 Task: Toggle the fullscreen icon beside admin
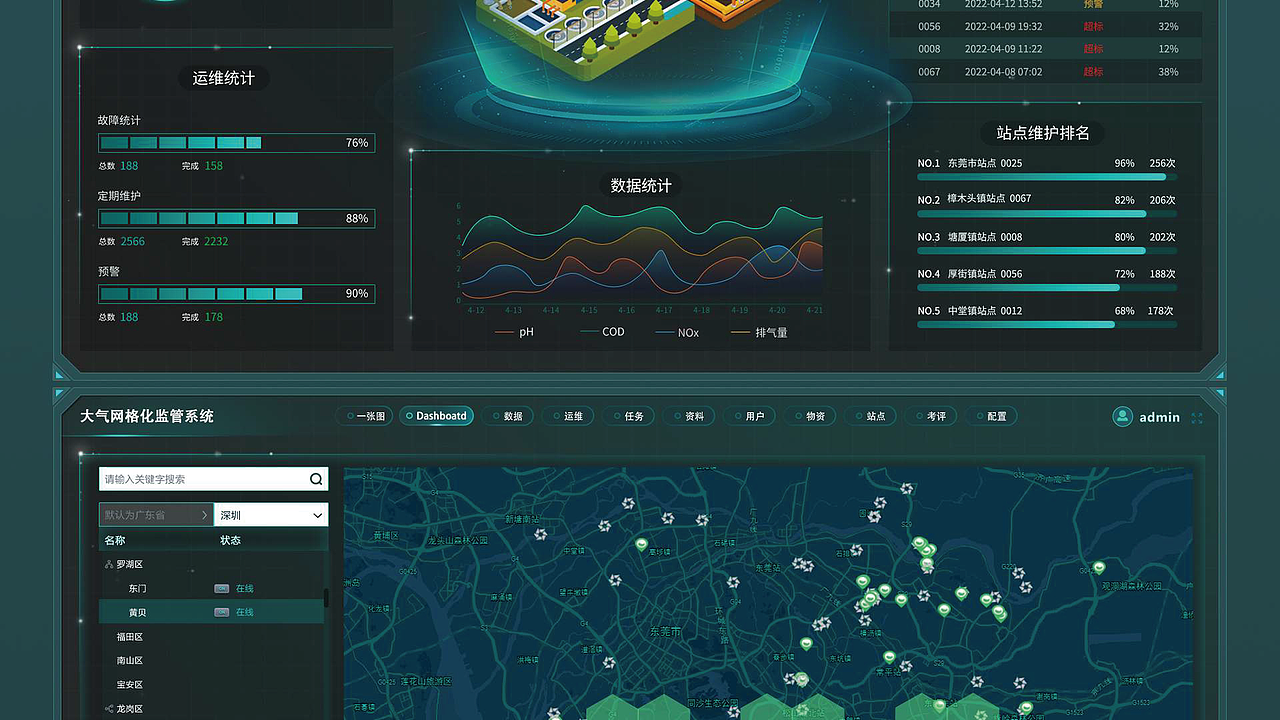pos(1197,418)
